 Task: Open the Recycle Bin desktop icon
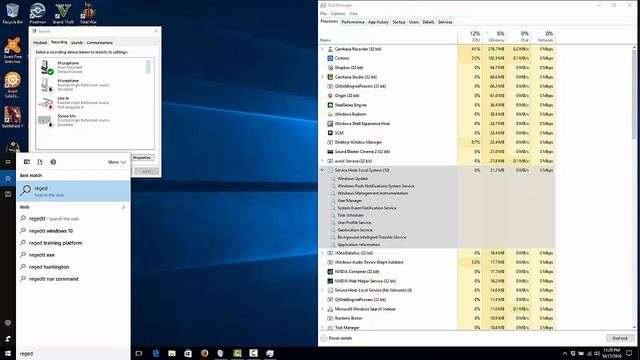12,13
